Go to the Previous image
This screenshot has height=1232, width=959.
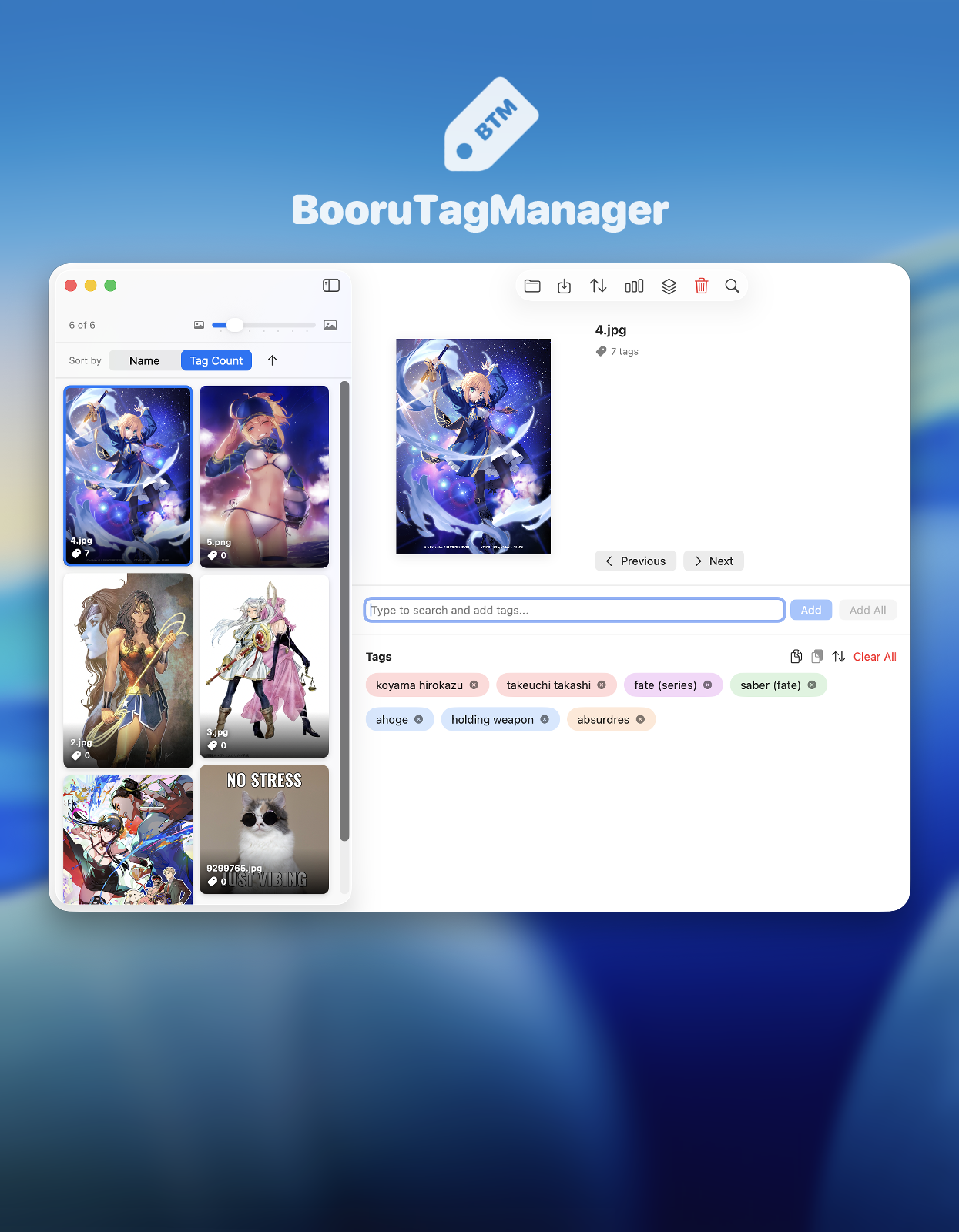(635, 561)
